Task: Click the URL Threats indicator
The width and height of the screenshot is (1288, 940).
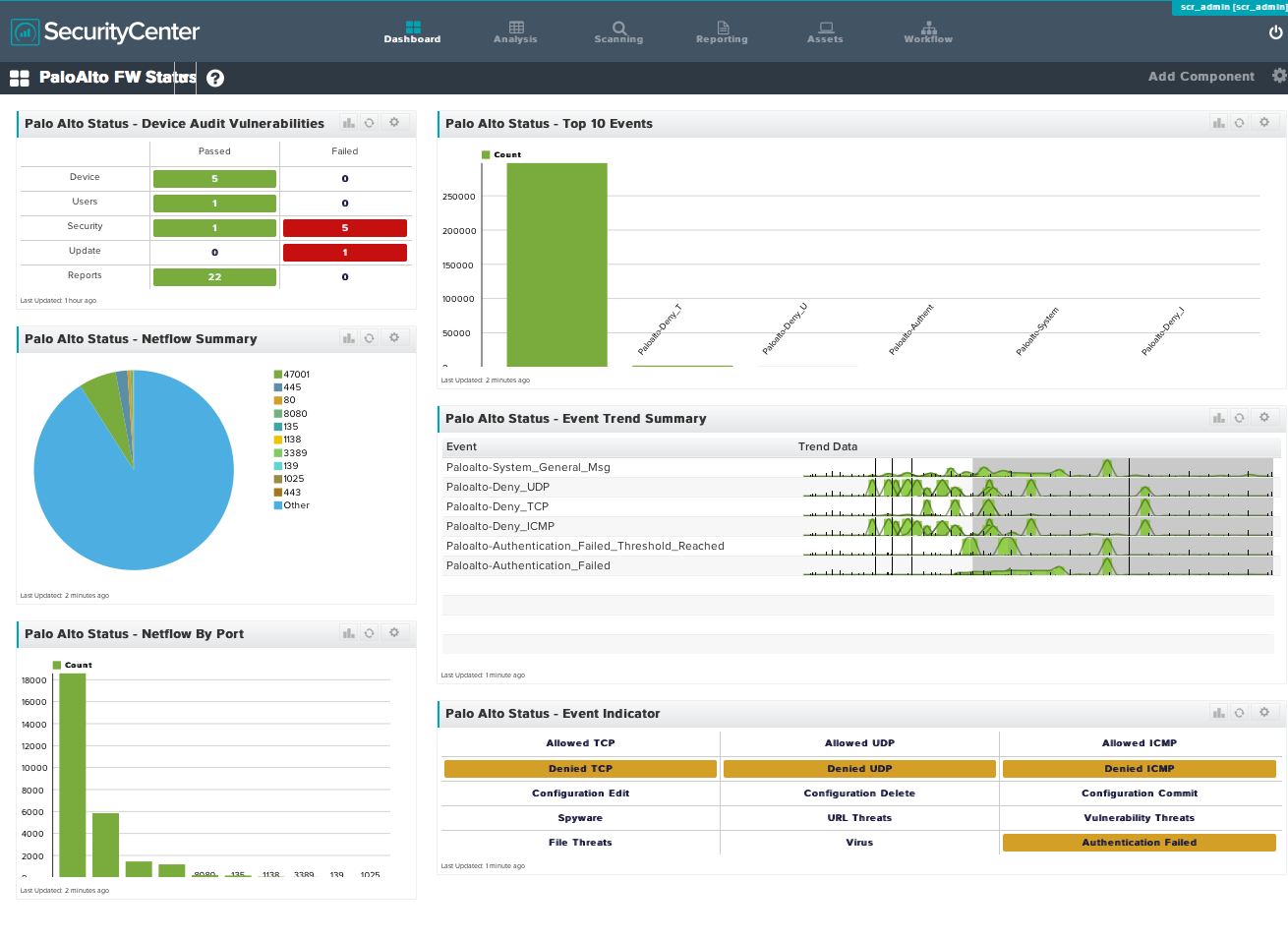Action: click(859, 818)
